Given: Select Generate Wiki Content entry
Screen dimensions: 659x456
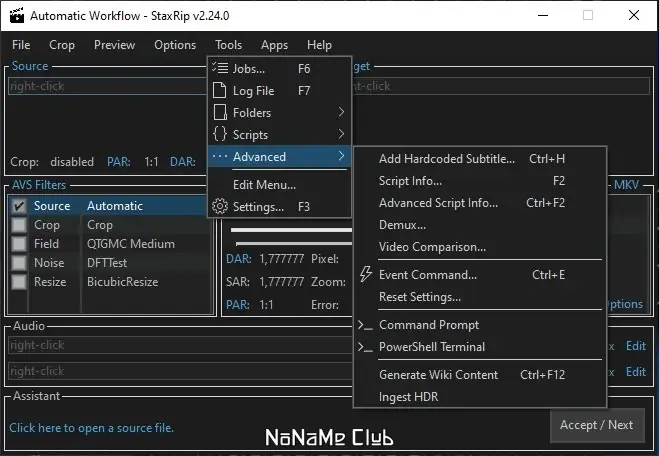Looking at the screenshot, I should tap(480, 375).
